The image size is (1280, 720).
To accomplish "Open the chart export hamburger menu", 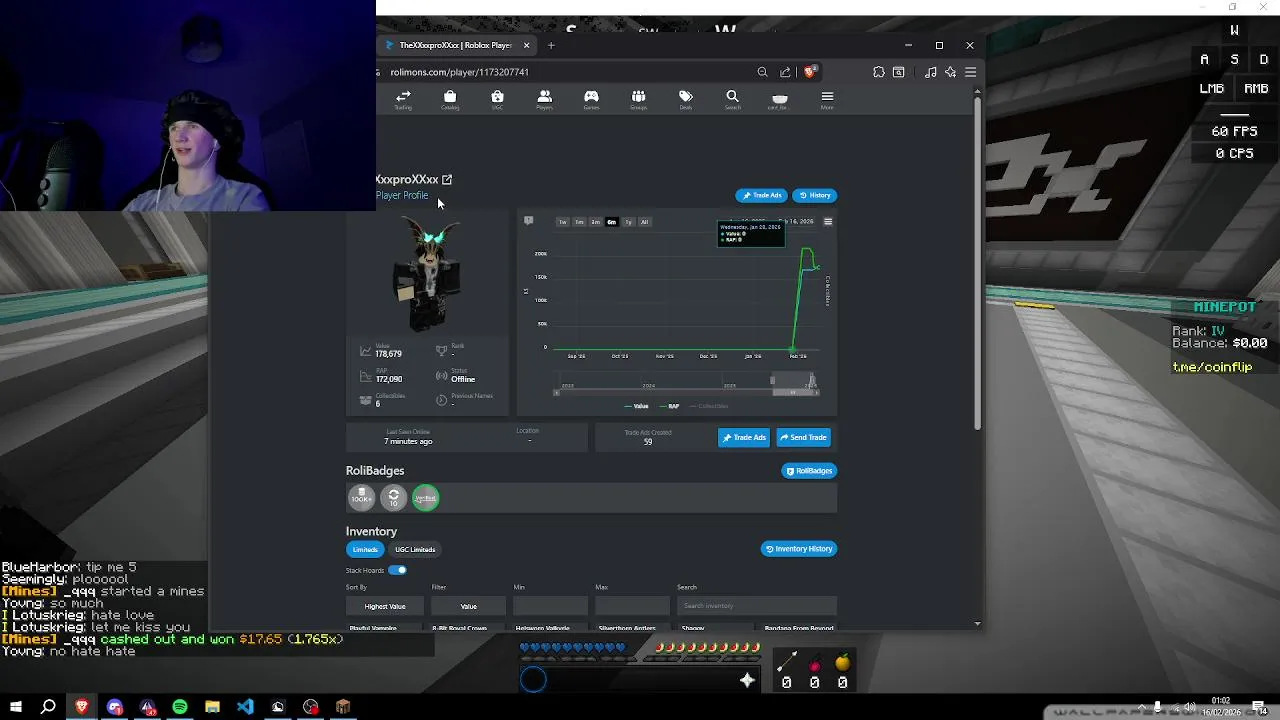I will [827, 222].
